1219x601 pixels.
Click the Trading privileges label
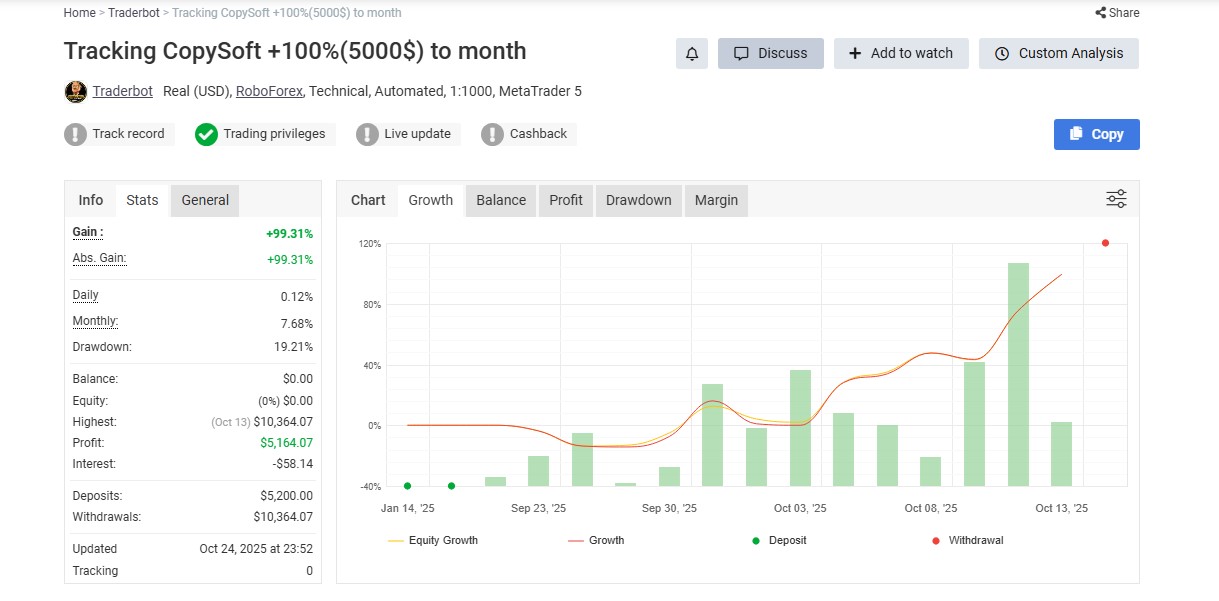274,134
